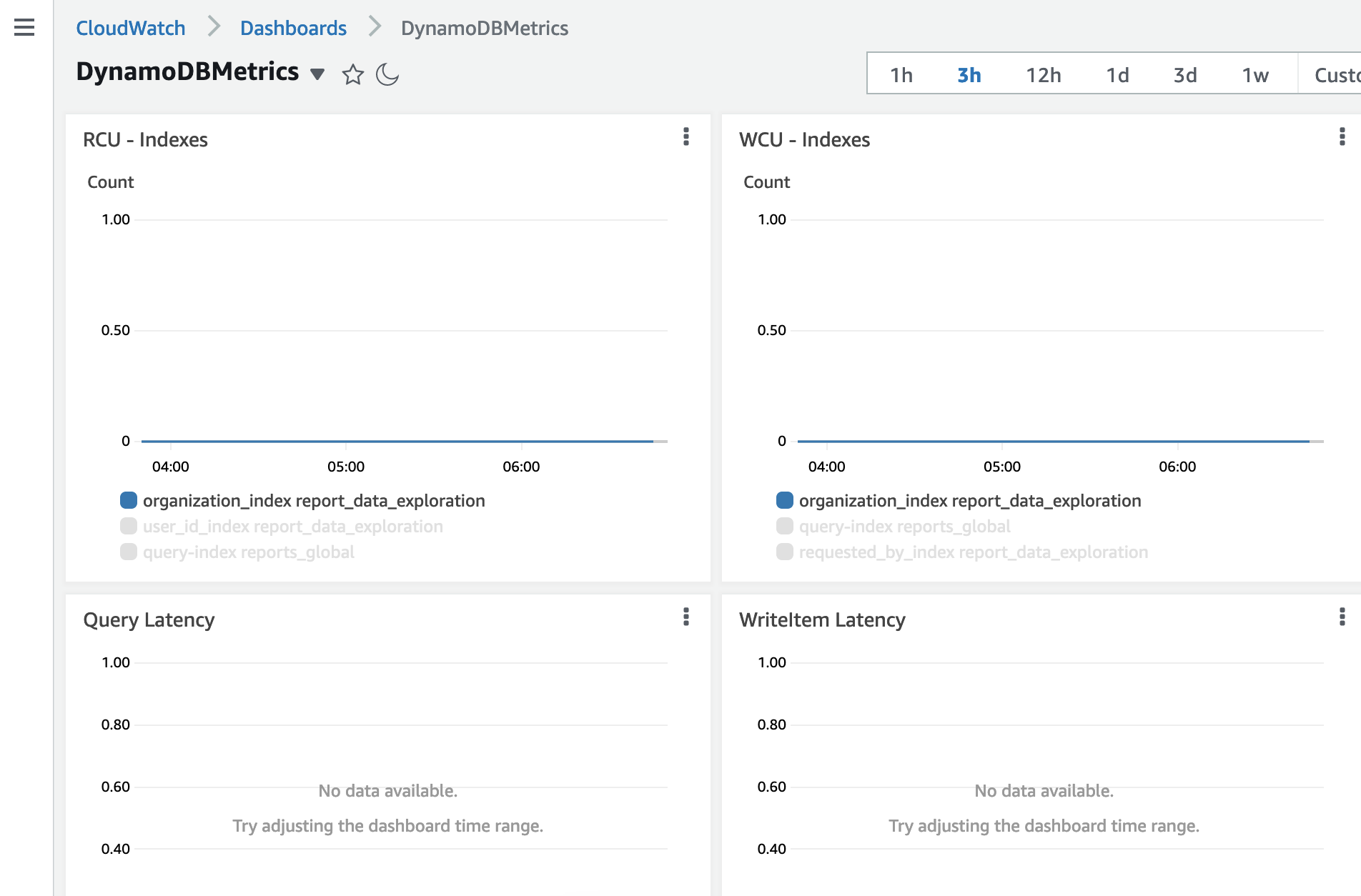Open the hamburger navigation menu
The height and width of the screenshot is (896, 1361).
click(x=24, y=28)
